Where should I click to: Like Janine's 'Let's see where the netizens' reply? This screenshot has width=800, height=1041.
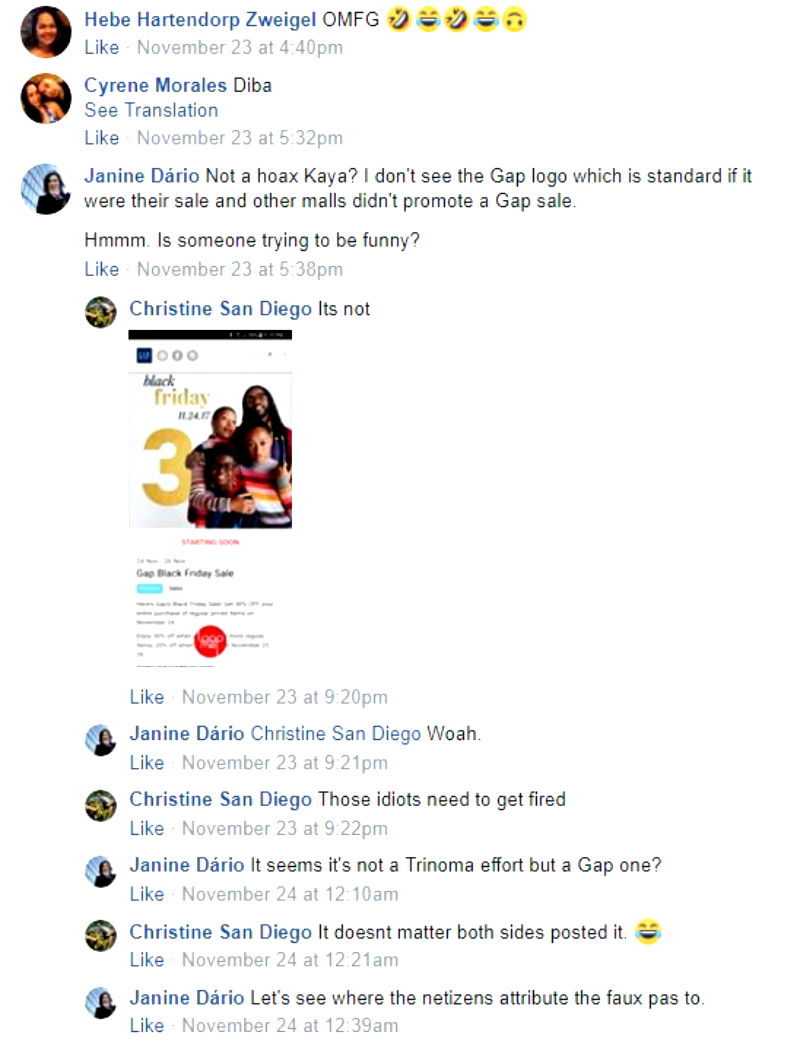[x=147, y=1026]
